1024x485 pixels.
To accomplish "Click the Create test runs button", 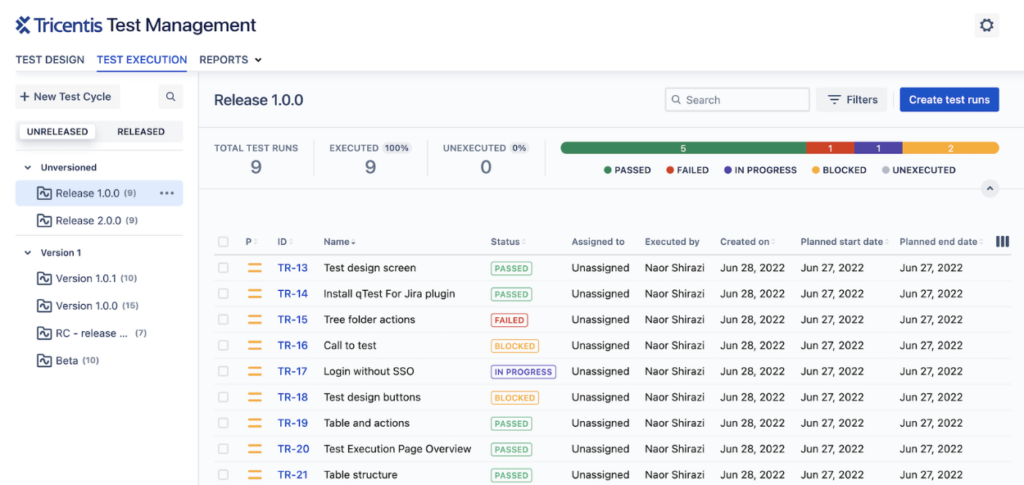I will click(949, 100).
